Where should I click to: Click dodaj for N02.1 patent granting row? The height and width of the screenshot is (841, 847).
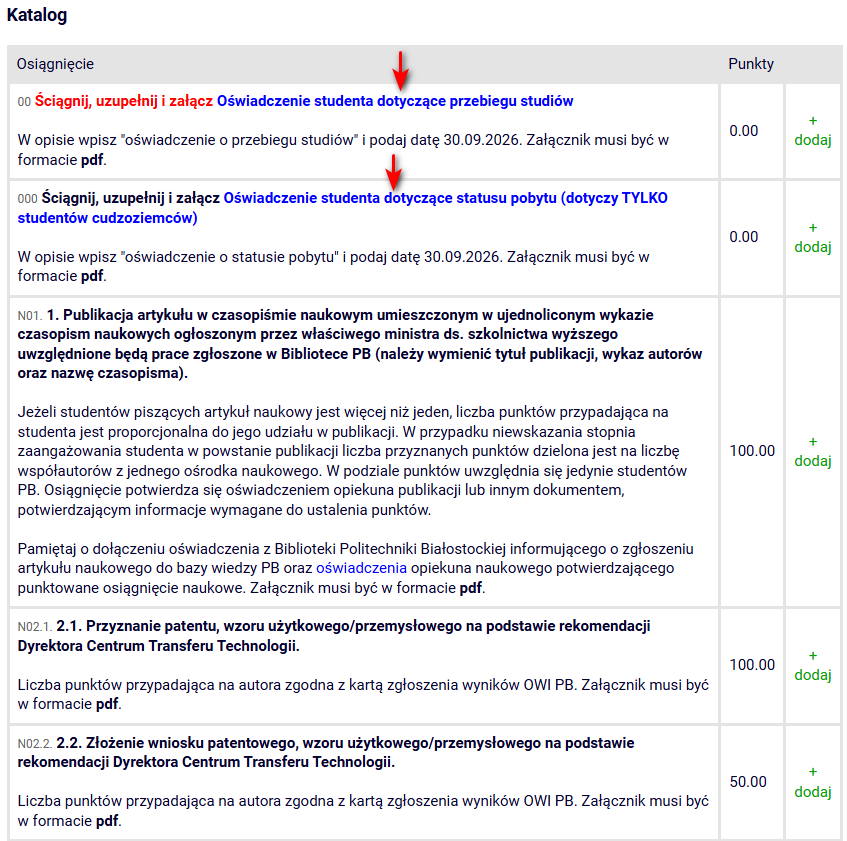click(x=812, y=666)
